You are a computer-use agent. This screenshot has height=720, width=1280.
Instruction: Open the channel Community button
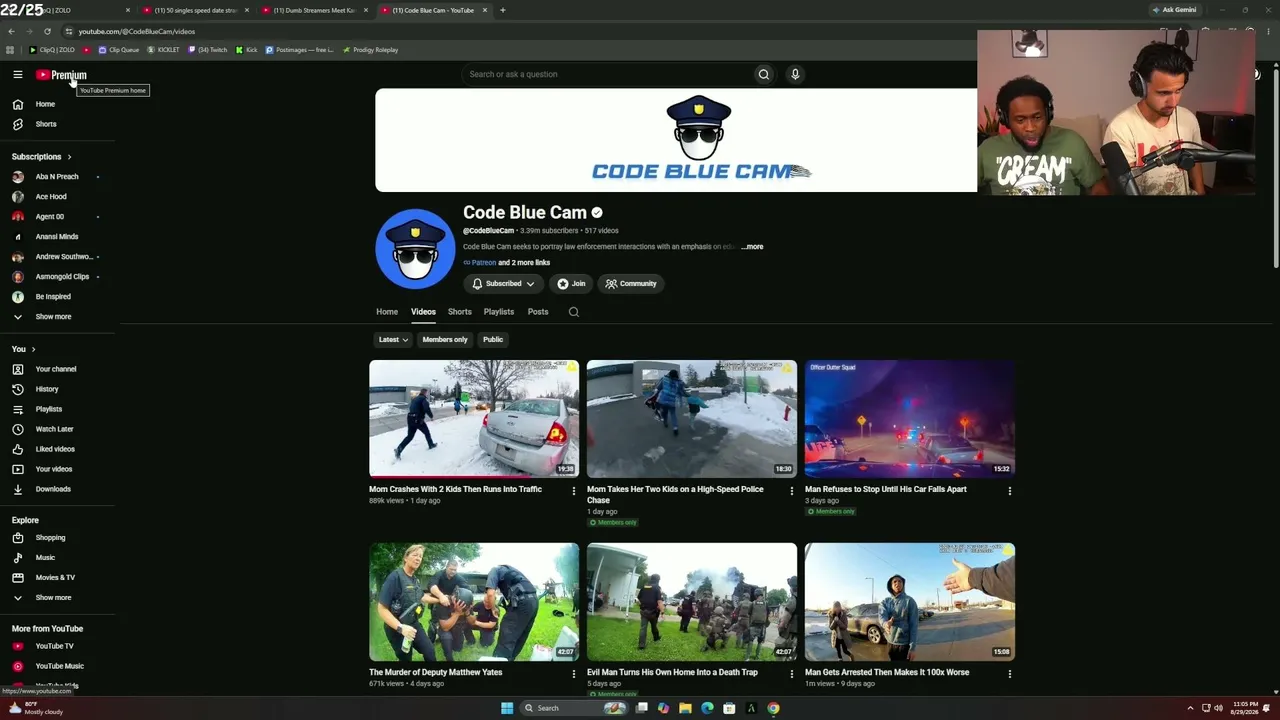(631, 284)
